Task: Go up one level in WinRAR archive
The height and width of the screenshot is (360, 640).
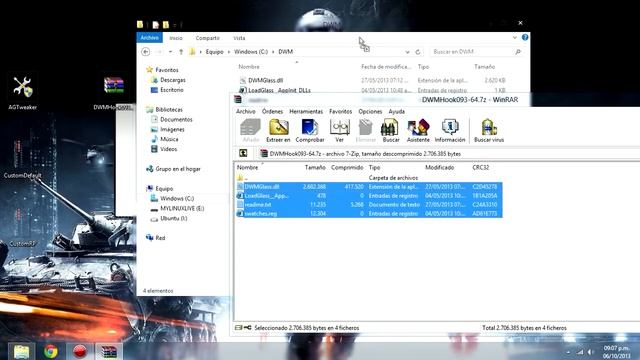Action: point(243,153)
